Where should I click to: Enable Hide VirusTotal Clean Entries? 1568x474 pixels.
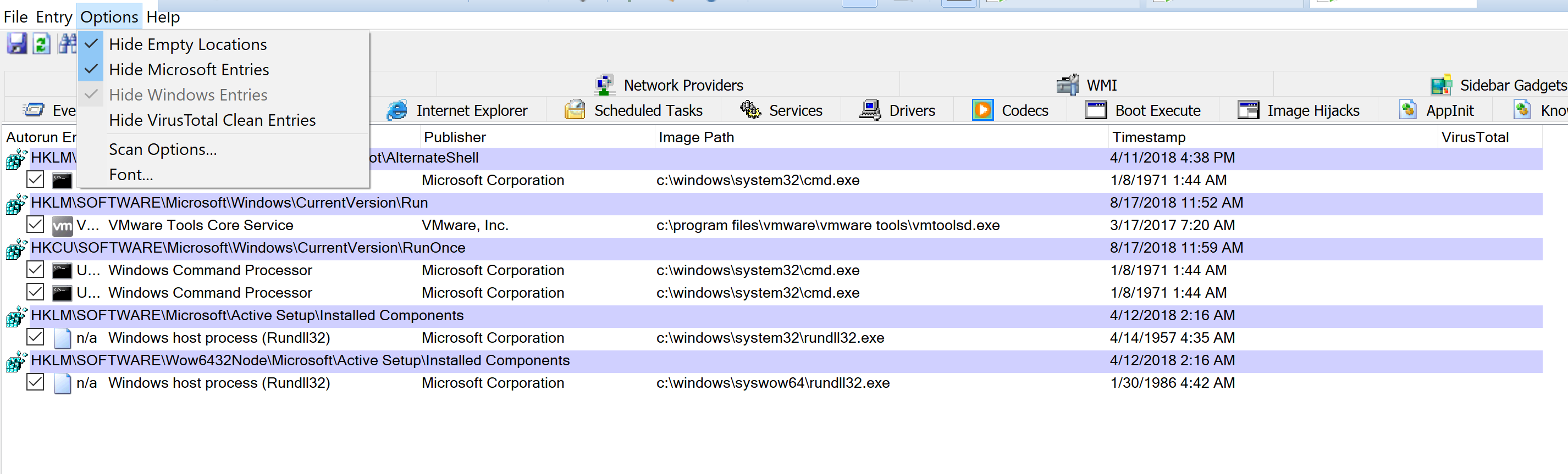click(212, 120)
